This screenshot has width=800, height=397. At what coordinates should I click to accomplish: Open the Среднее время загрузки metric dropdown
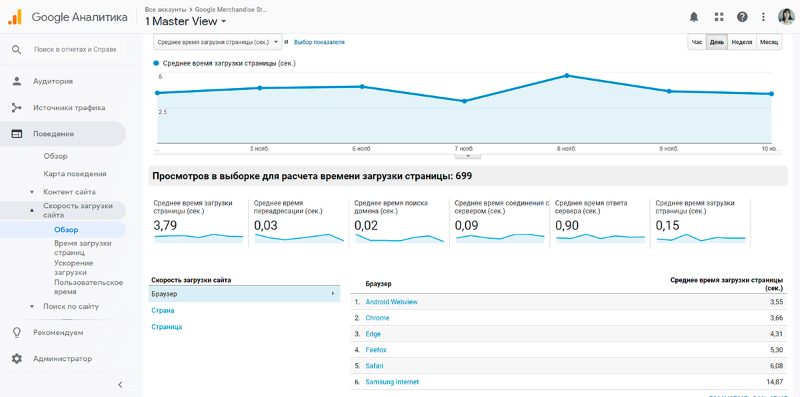[217, 42]
